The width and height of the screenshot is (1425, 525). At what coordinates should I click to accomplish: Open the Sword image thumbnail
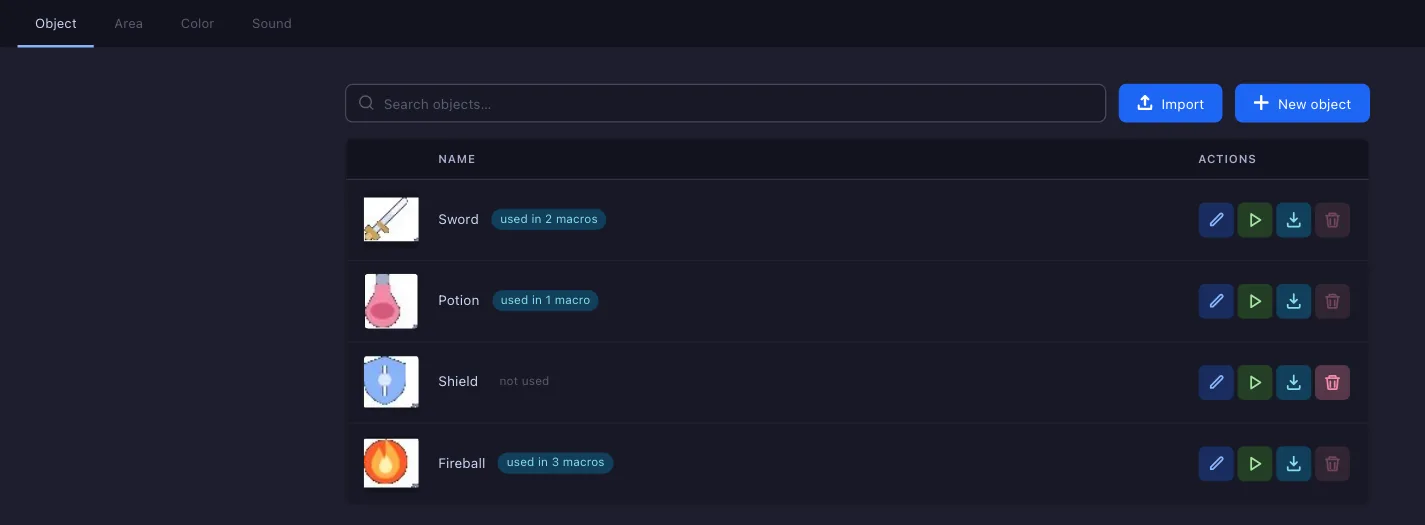click(391, 219)
